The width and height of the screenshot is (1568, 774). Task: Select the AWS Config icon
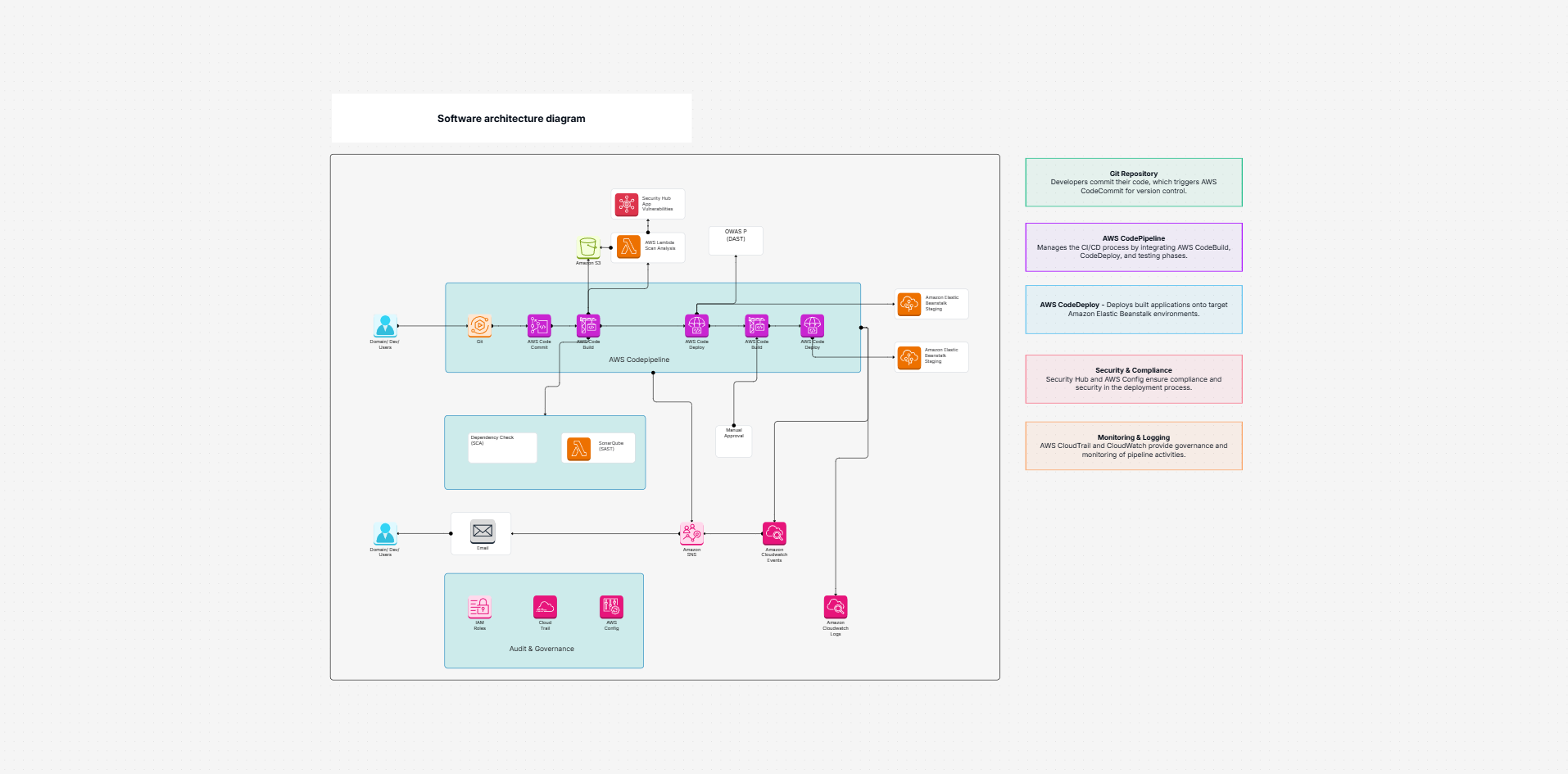(x=611, y=607)
